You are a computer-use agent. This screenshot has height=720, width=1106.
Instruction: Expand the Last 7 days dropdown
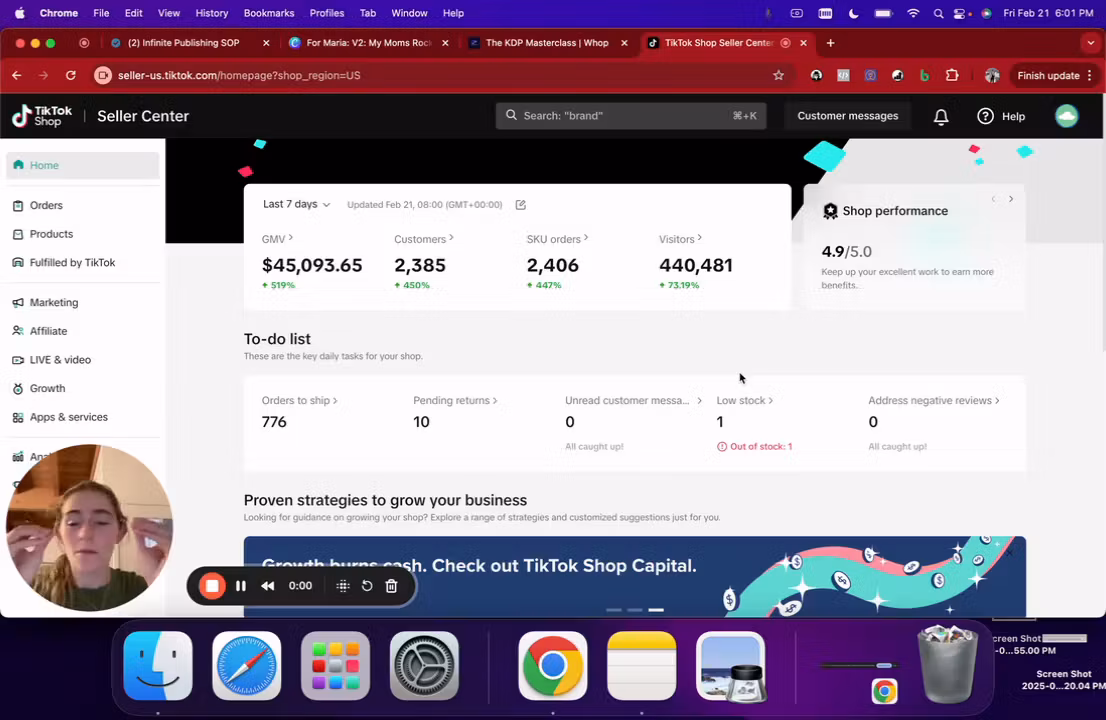point(296,204)
